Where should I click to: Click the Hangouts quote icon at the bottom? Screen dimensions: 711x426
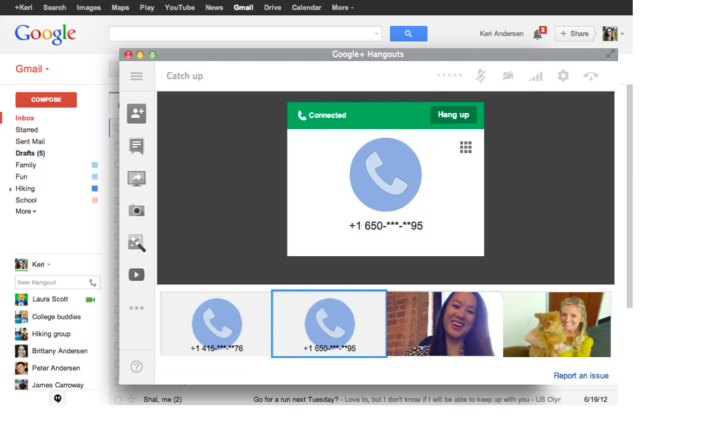(x=58, y=398)
